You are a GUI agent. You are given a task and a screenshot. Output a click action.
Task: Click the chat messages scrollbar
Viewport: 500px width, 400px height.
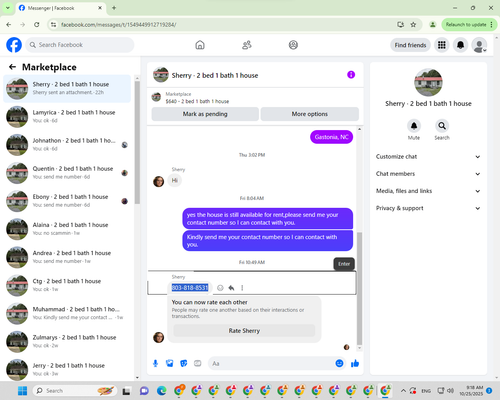click(359, 288)
